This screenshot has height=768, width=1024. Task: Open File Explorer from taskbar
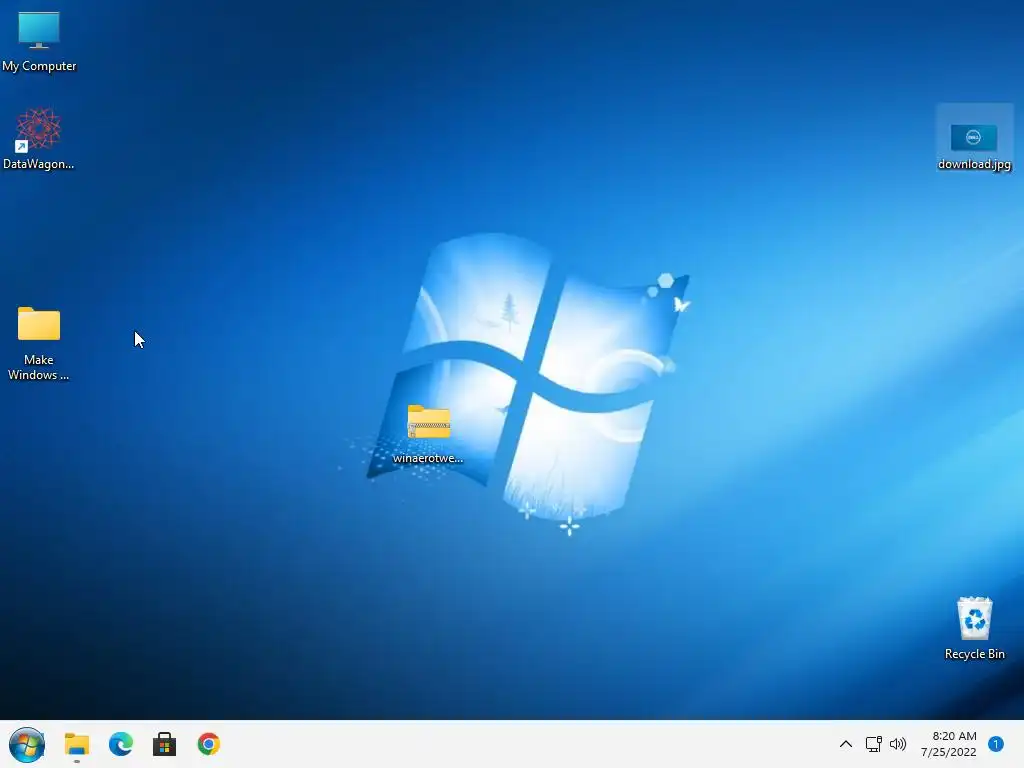[76, 744]
